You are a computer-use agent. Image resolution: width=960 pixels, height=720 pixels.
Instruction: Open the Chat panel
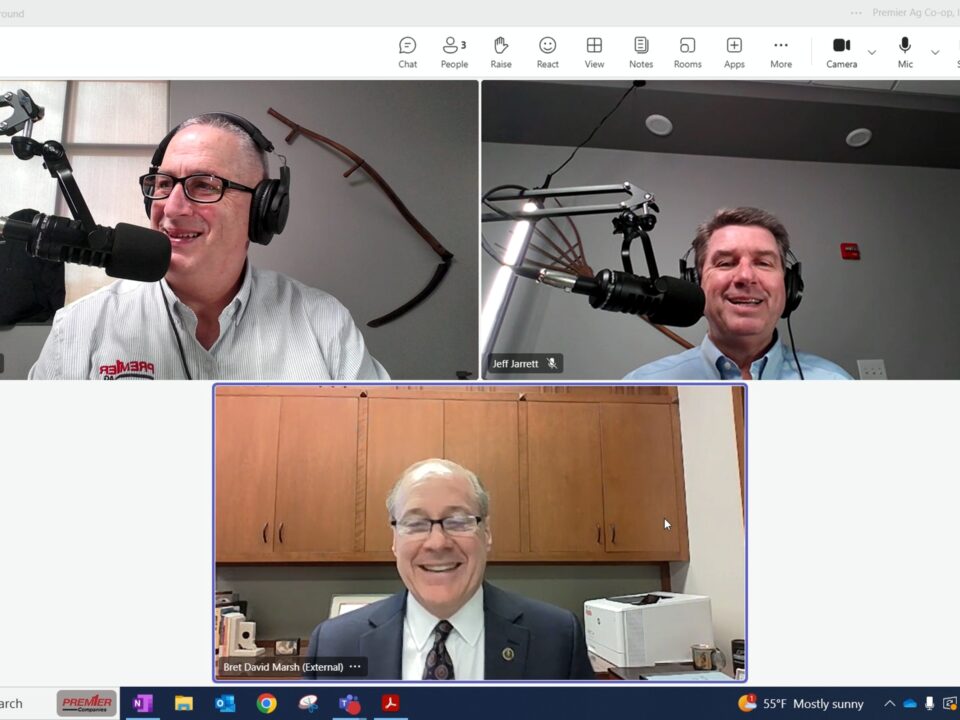(407, 52)
